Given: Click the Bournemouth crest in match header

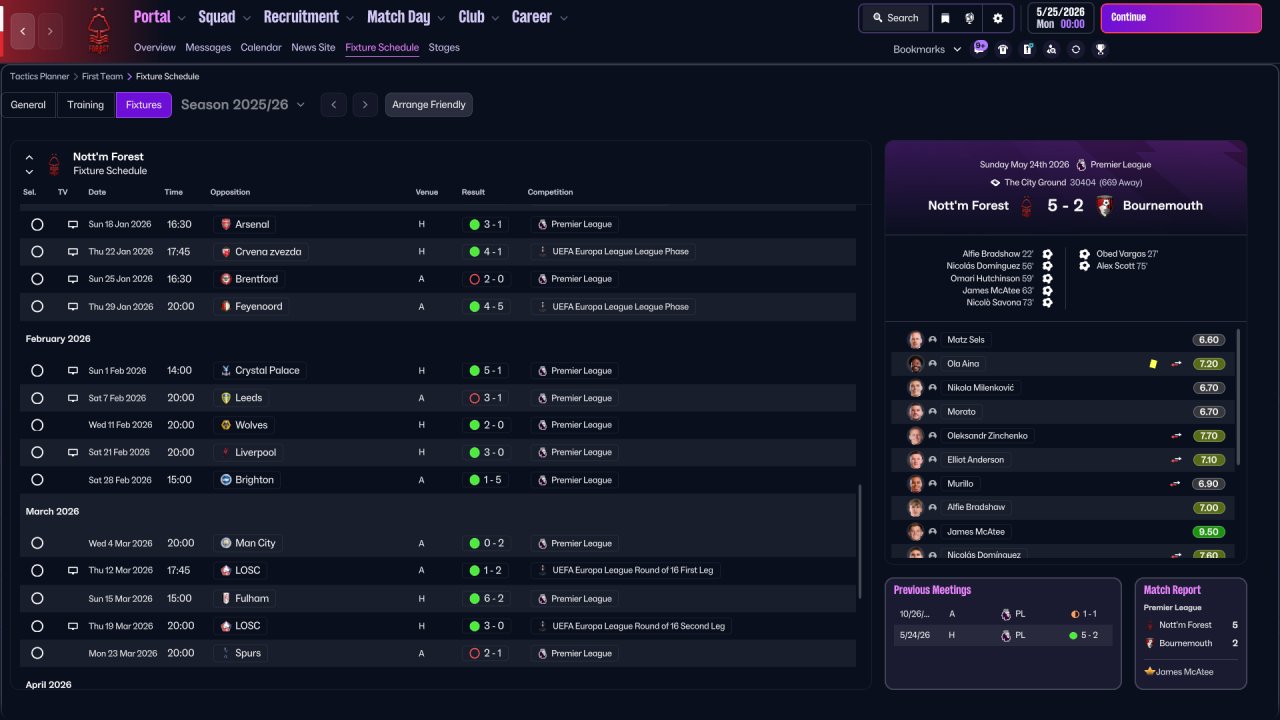Looking at the screenshot, I should pos(1105,206).
